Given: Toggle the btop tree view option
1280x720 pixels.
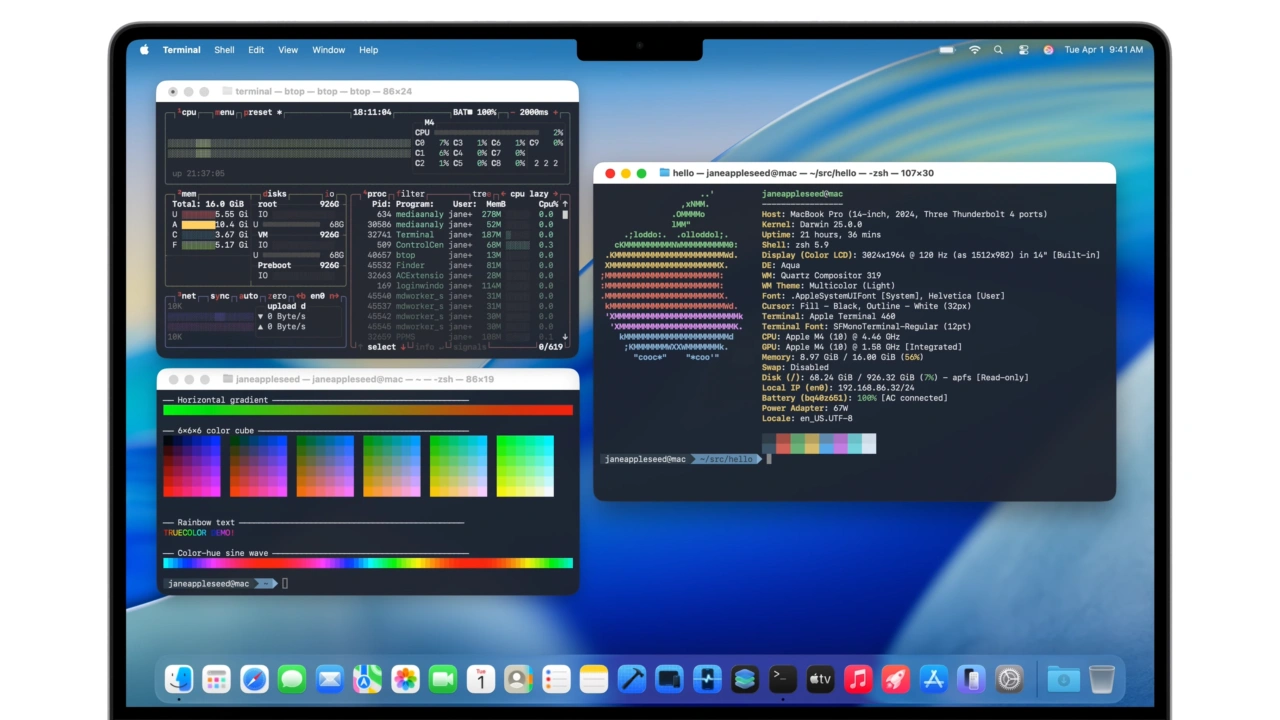Looking at the screenshot, I should tap(481, 194).
